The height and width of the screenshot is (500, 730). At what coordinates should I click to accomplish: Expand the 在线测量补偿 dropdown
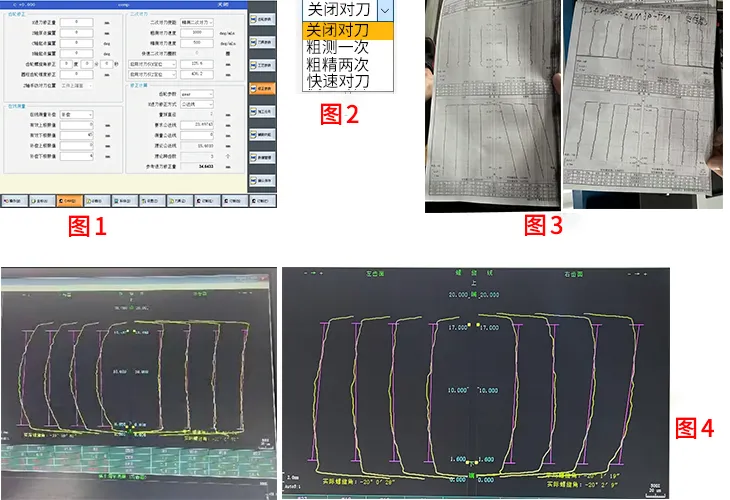click(x=75, y=114)
